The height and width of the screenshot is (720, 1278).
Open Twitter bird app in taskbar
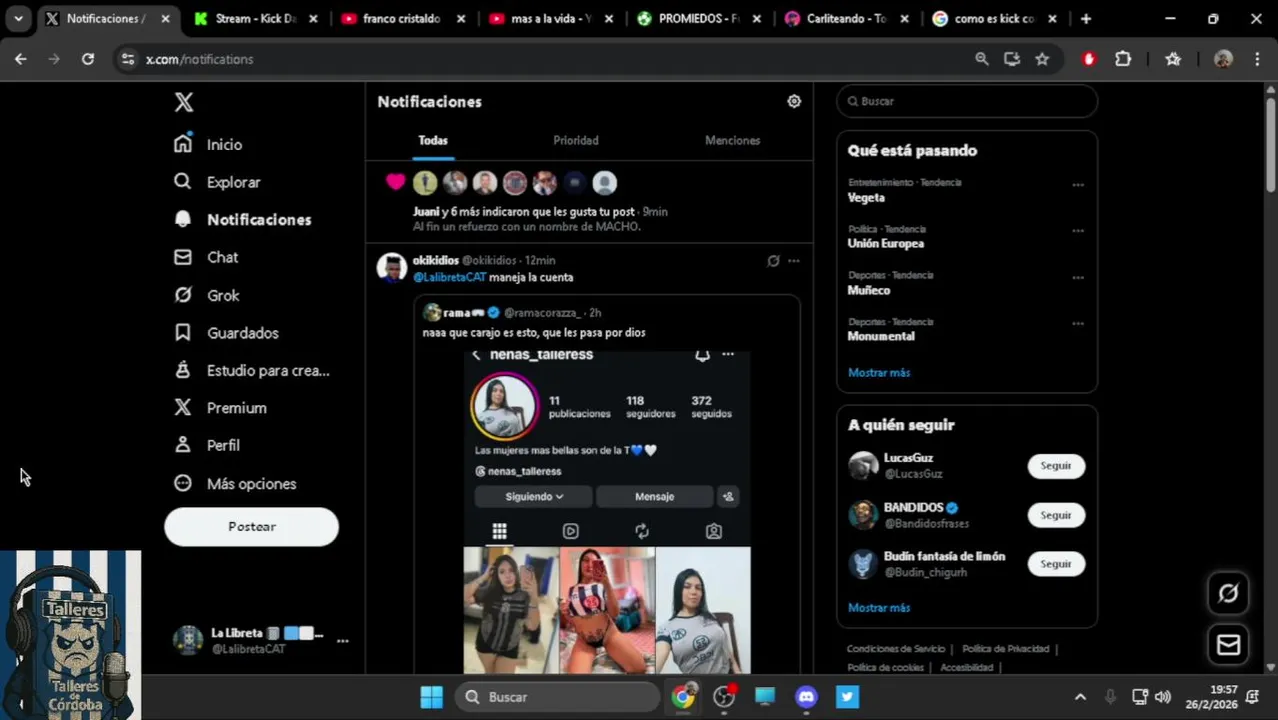coord(847,697)
